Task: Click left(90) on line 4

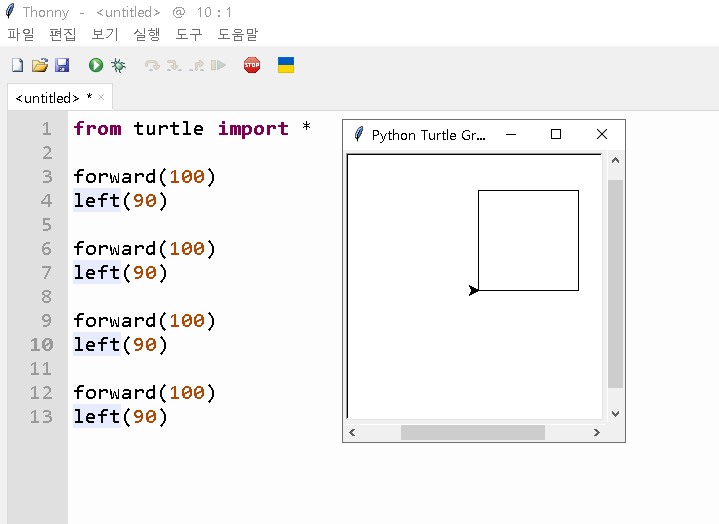Action: [x=120, y=200]
